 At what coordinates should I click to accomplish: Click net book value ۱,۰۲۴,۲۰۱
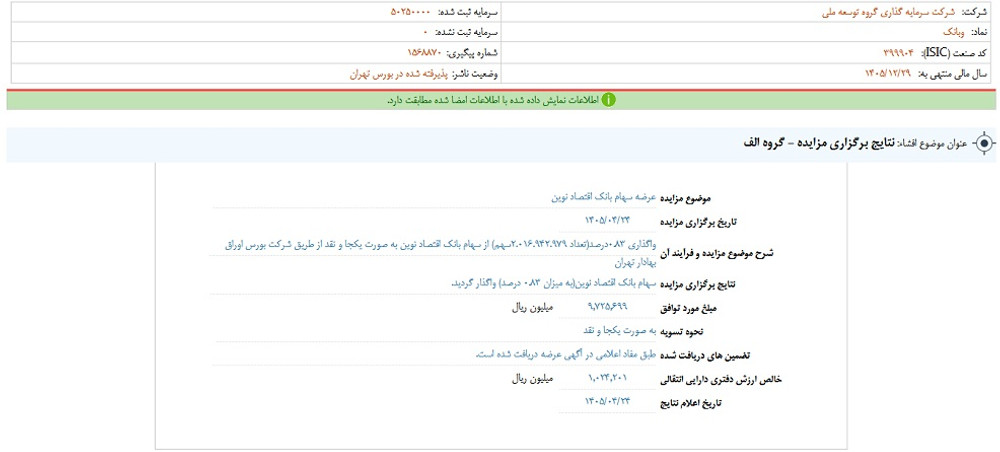[607, 378]
